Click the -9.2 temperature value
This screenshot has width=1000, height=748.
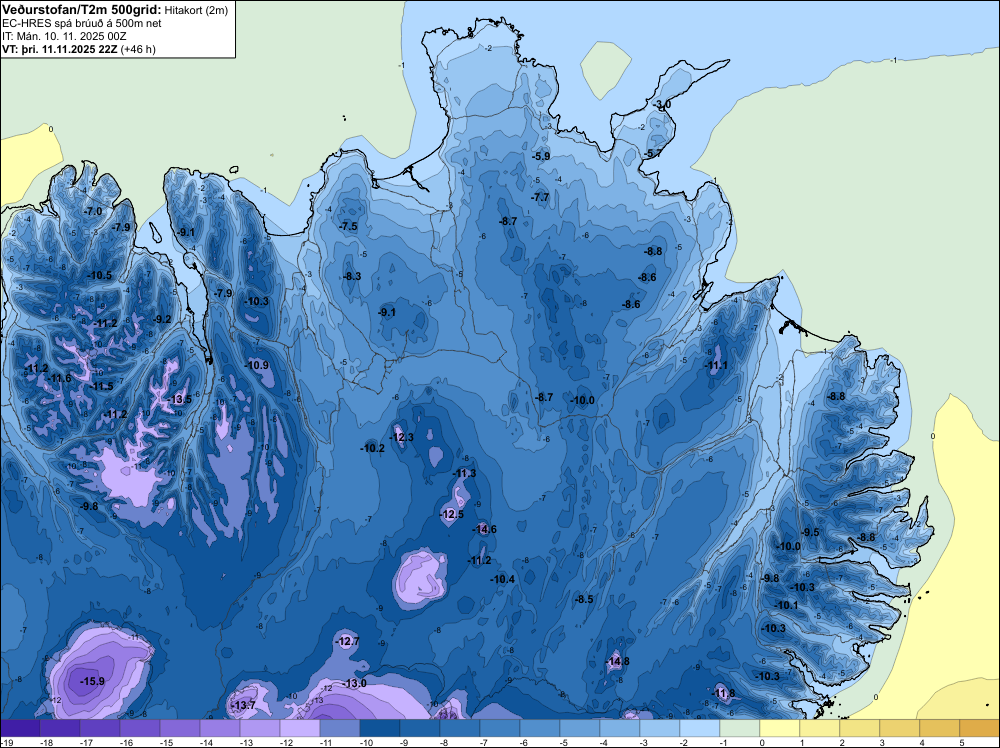162,319
